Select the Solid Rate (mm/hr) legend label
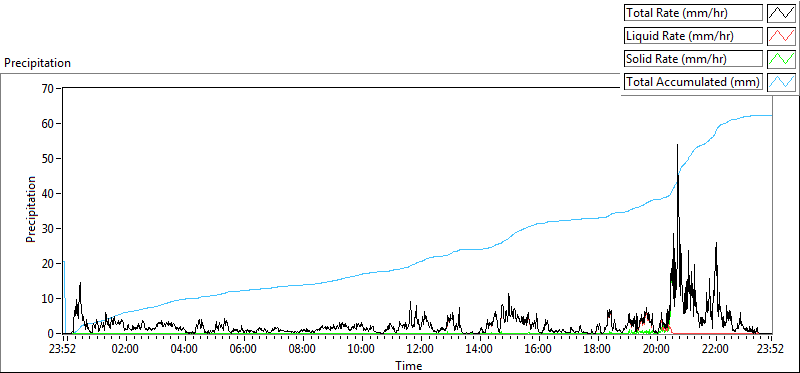800x373 pixels. pos(694,59)
